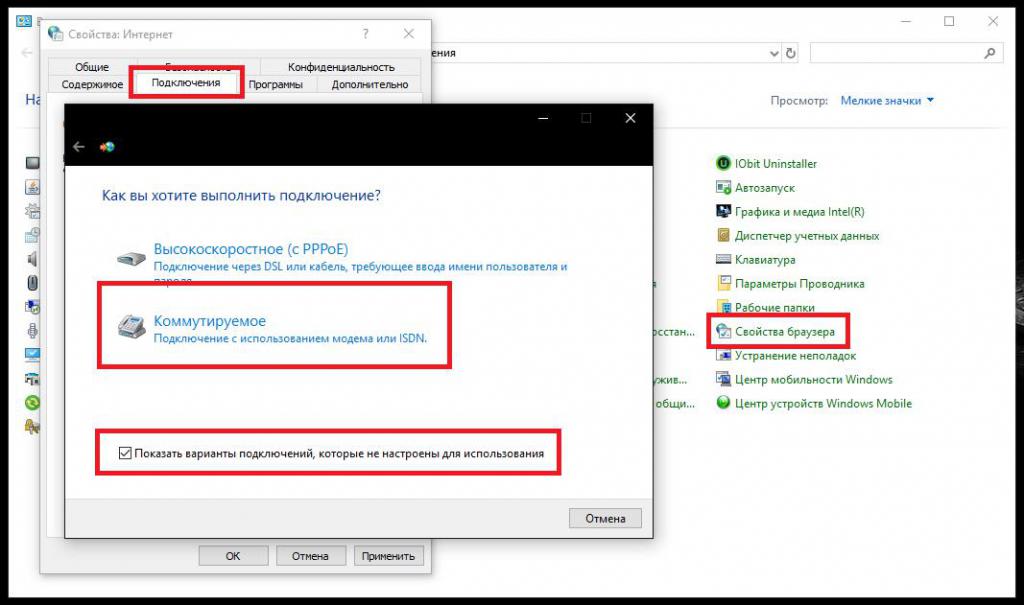Screen dimensions: 1024x605
Task: Uncheck Показать варианты подключений checkbox
Action: click(125, 453)
